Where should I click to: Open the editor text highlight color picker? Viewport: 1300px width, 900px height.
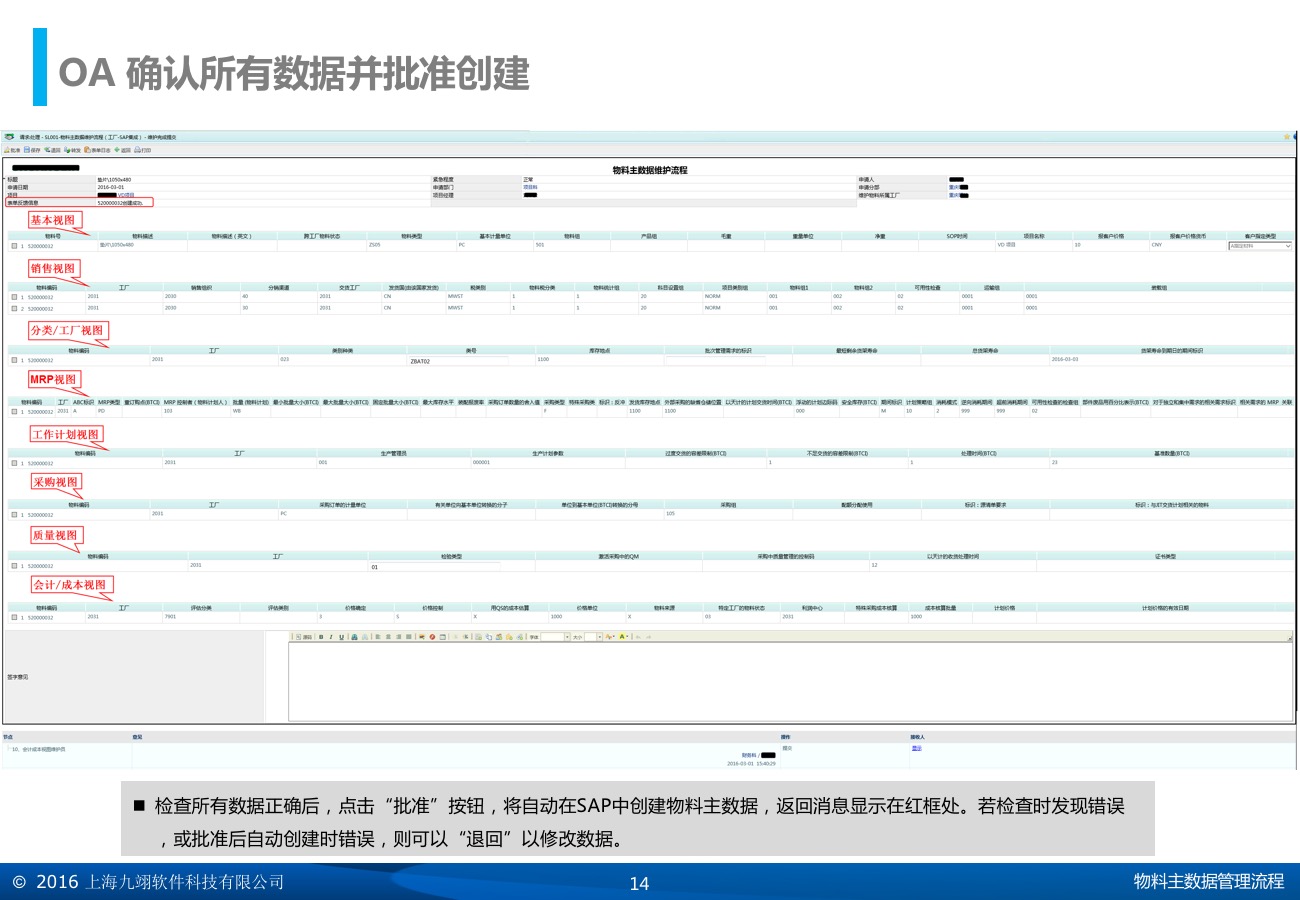pyautogui.click(x=624, y=637)
